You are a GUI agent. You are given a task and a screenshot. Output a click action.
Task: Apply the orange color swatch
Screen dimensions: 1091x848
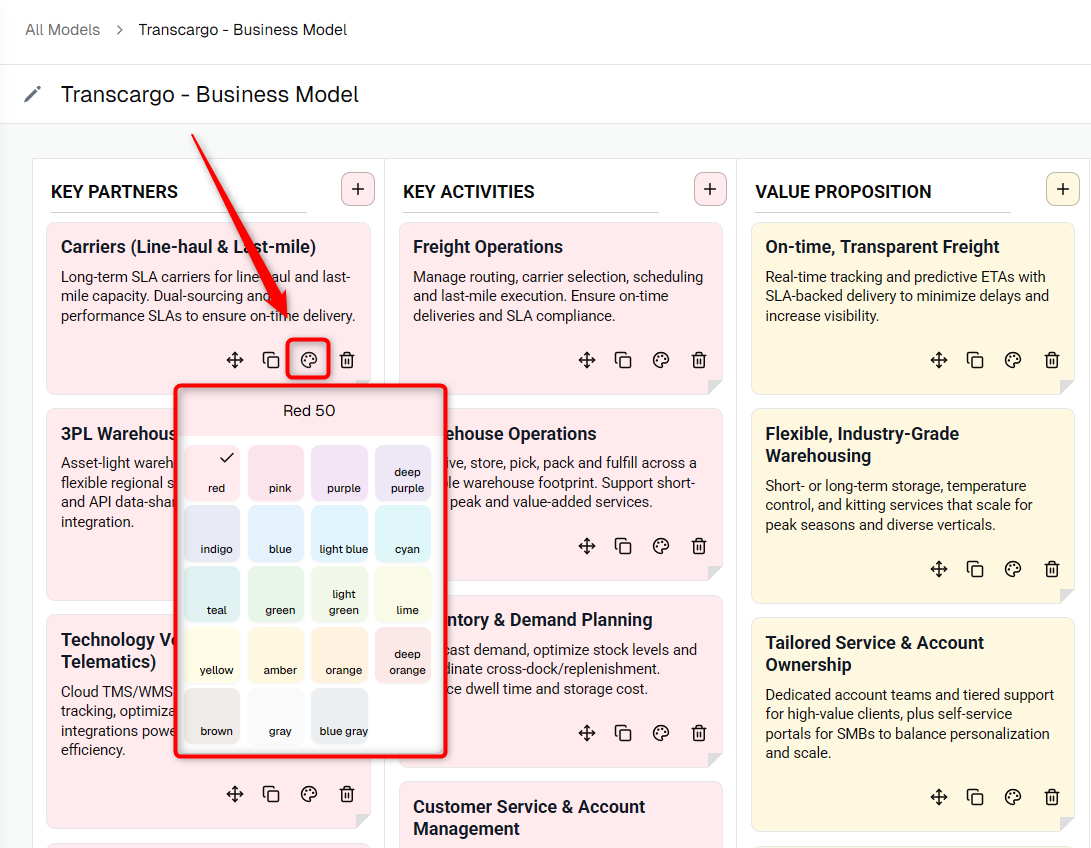(x=340, y=655)
